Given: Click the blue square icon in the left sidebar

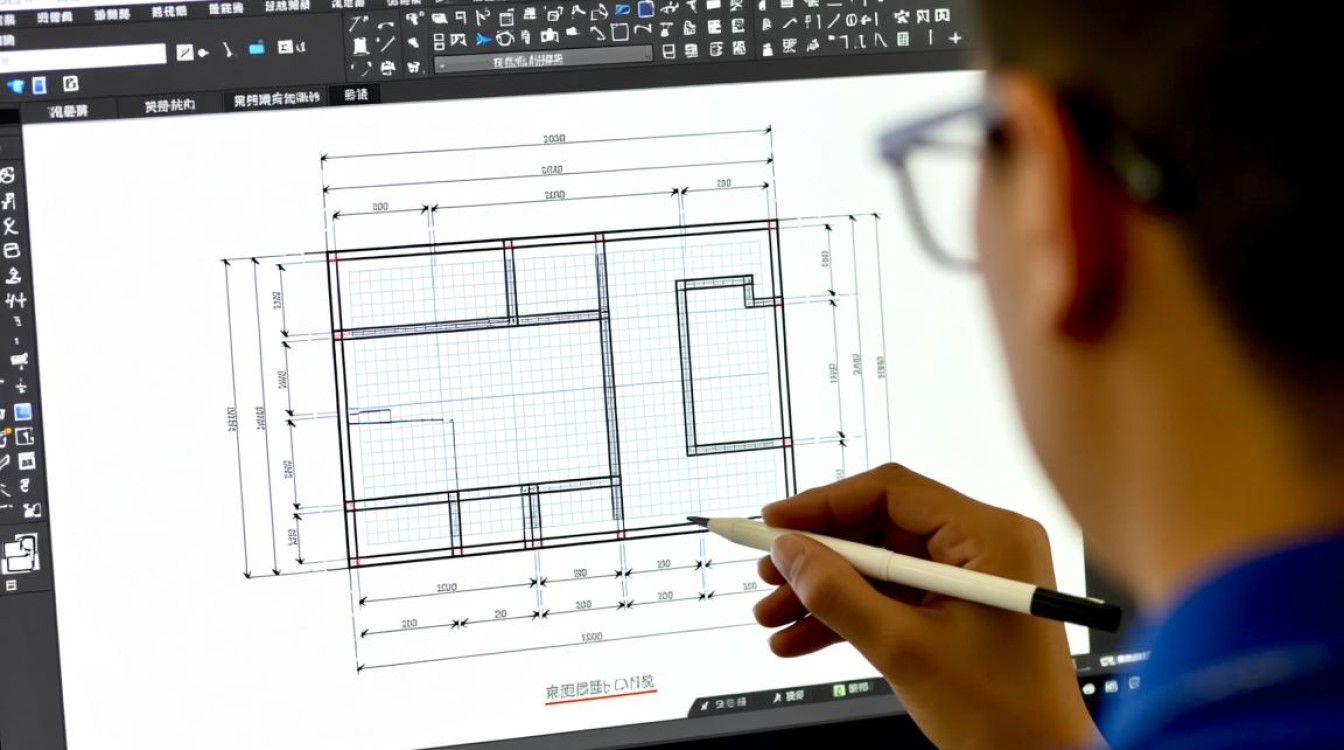Looking at the screenshot, I should click(x=22, y=412).
